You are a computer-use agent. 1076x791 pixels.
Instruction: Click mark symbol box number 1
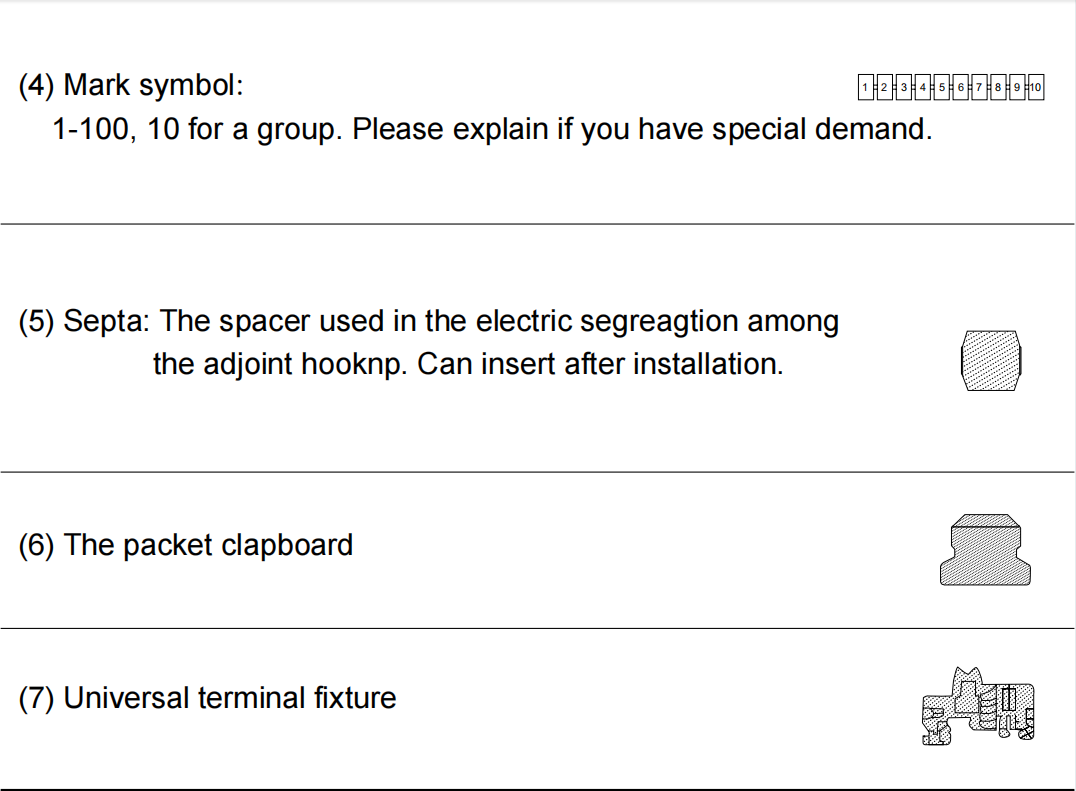(x=865, y=87)
